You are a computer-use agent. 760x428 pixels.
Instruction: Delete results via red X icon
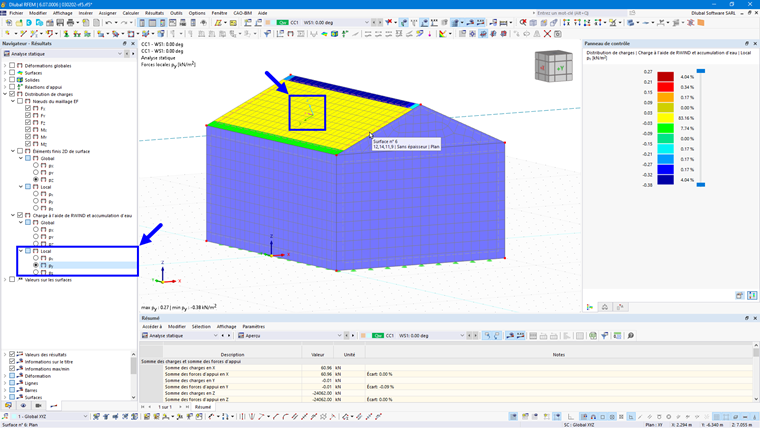[x=389, y=22]
